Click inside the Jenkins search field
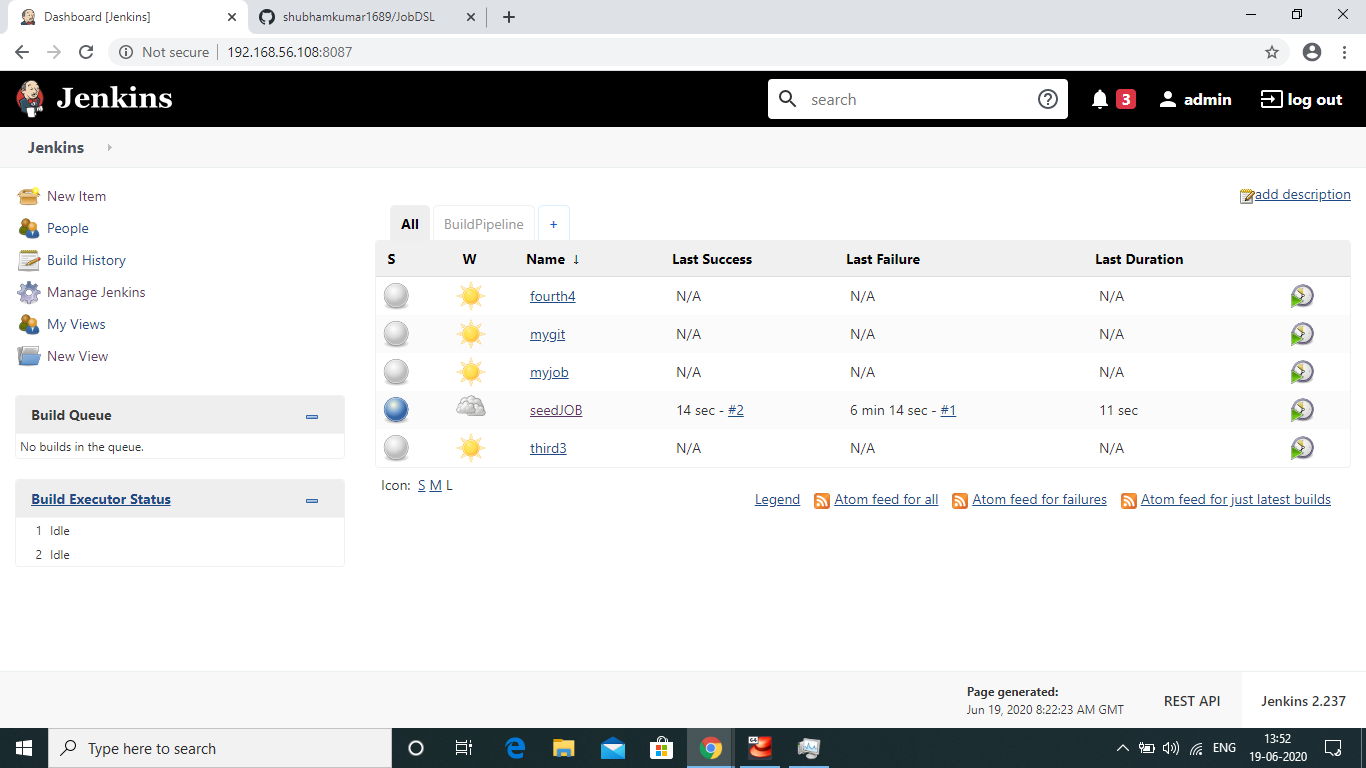The height and width of the screenshot is (768, 1366). point(900,99)
